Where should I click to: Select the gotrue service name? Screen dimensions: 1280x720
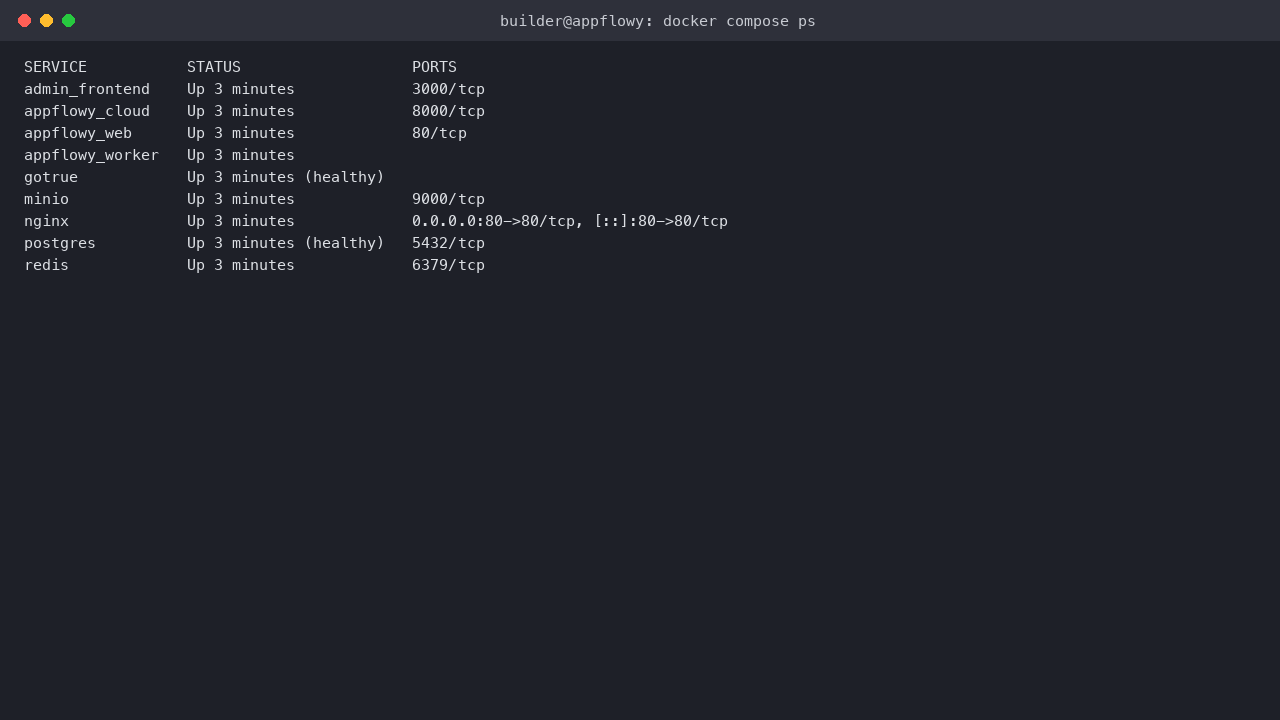click(51, 177)
